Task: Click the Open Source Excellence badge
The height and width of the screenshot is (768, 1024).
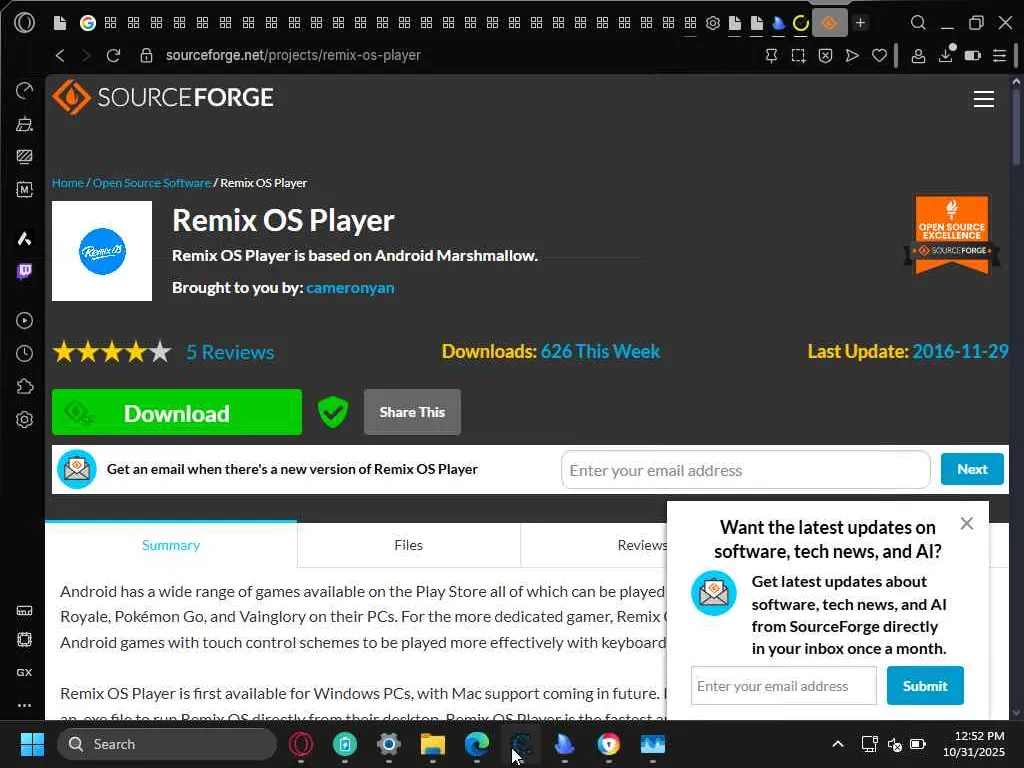Action: tap(952, 234)
